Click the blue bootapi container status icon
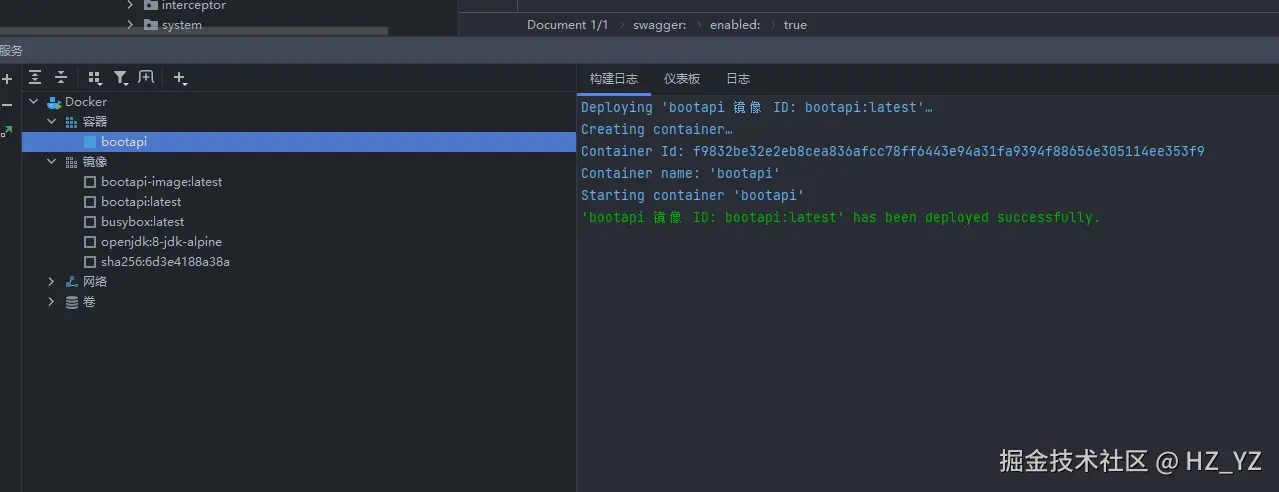 [90, 142]
